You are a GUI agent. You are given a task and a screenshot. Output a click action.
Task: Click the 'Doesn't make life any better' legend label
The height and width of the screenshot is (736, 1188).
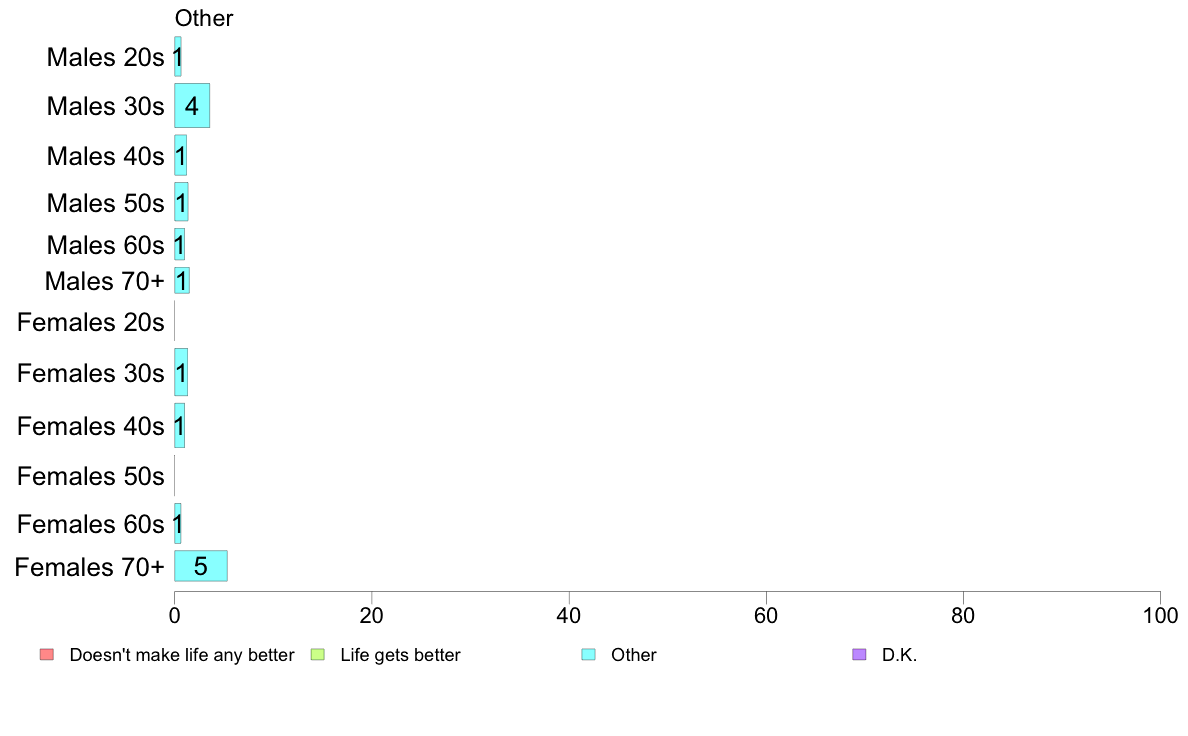tap(182, 655)
